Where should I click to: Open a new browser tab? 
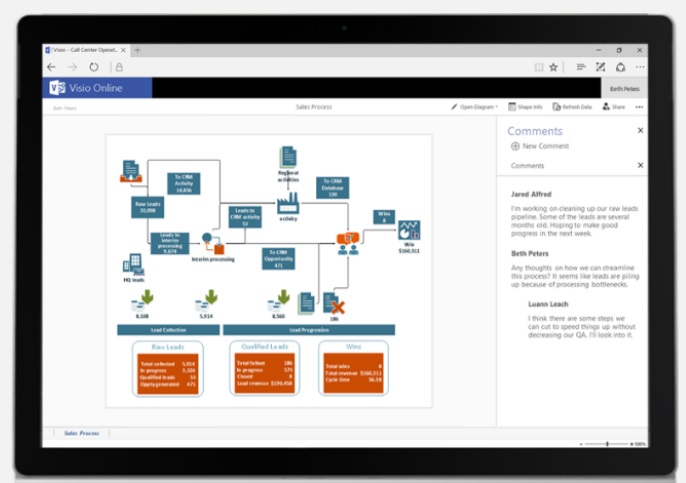click(x=137, y=50)
